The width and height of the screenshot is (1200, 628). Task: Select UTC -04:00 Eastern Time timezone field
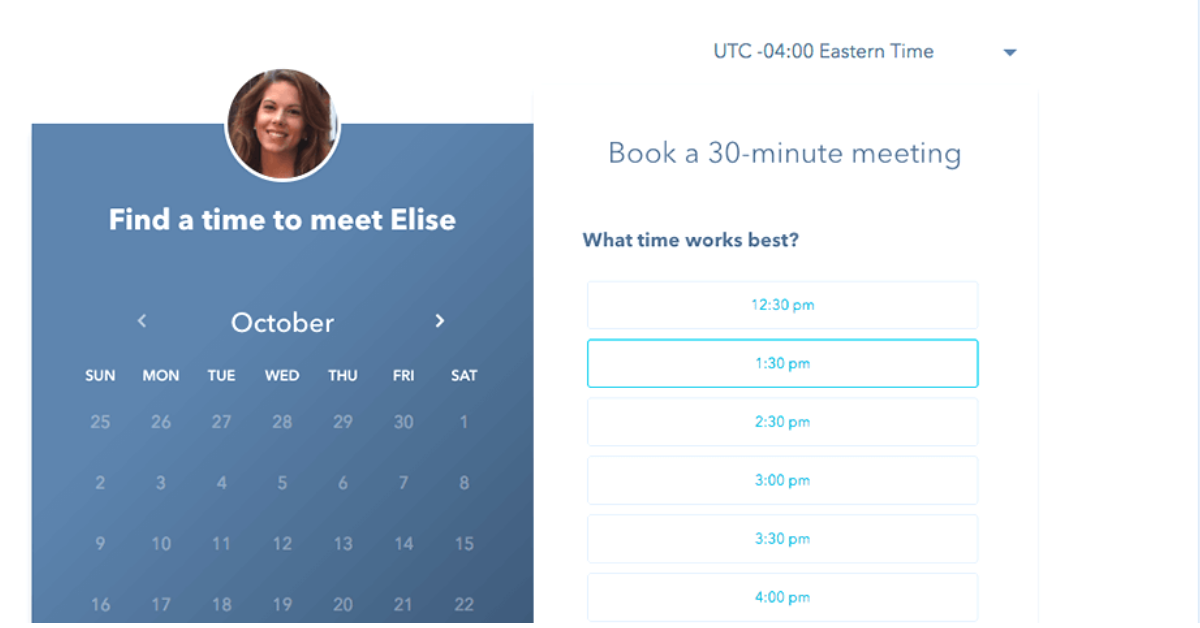[x=864, y=52]
